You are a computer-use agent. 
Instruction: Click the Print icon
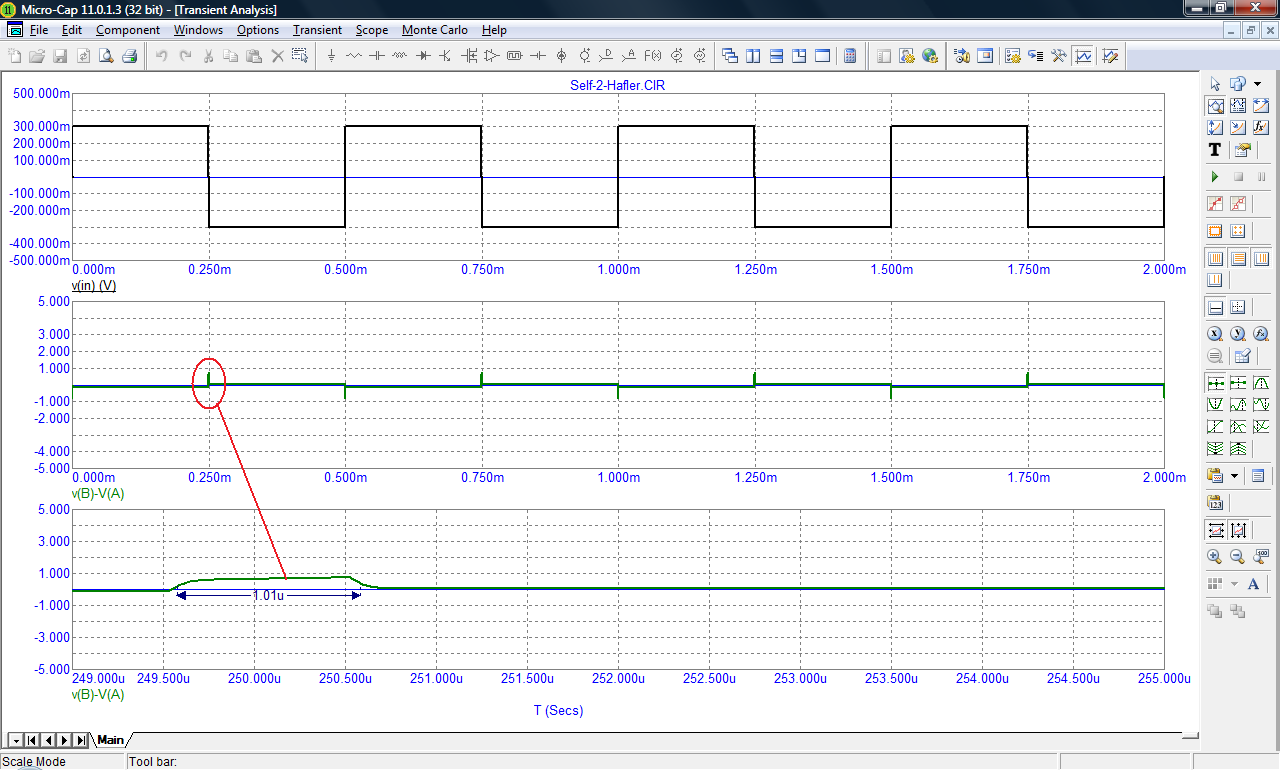click(129, 56)
